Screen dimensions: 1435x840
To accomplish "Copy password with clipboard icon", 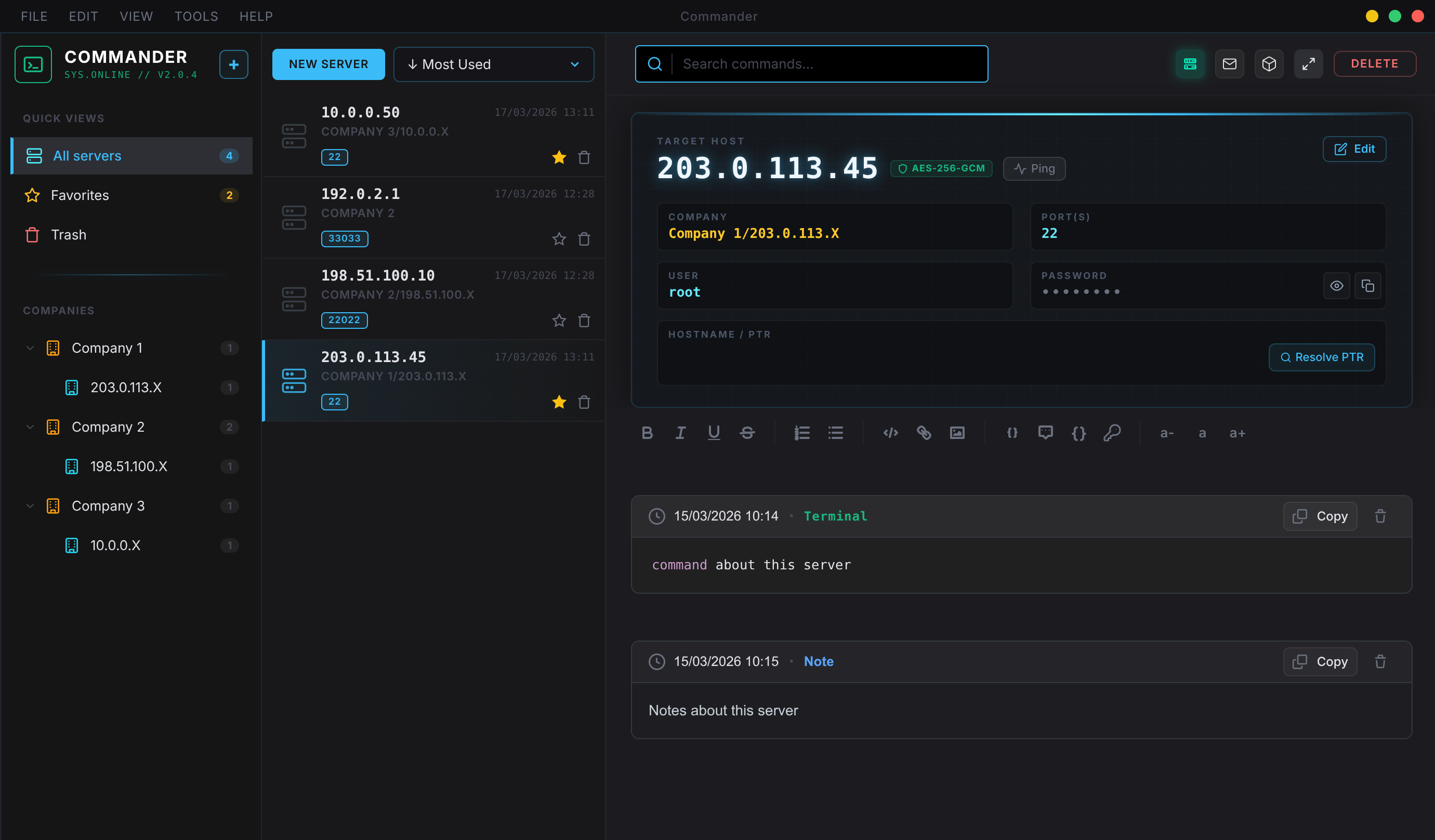I will coord(1368,286).
